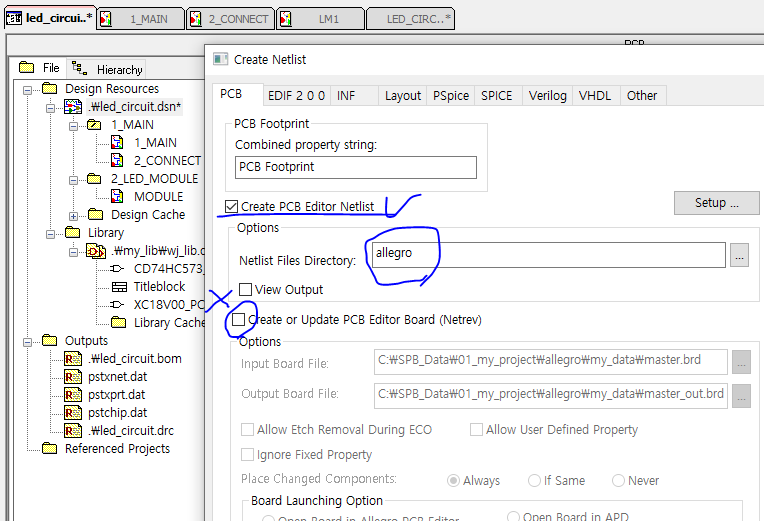
Task: Browse for Input Board File
Action: pyautogui.click(x=741, y=362)
